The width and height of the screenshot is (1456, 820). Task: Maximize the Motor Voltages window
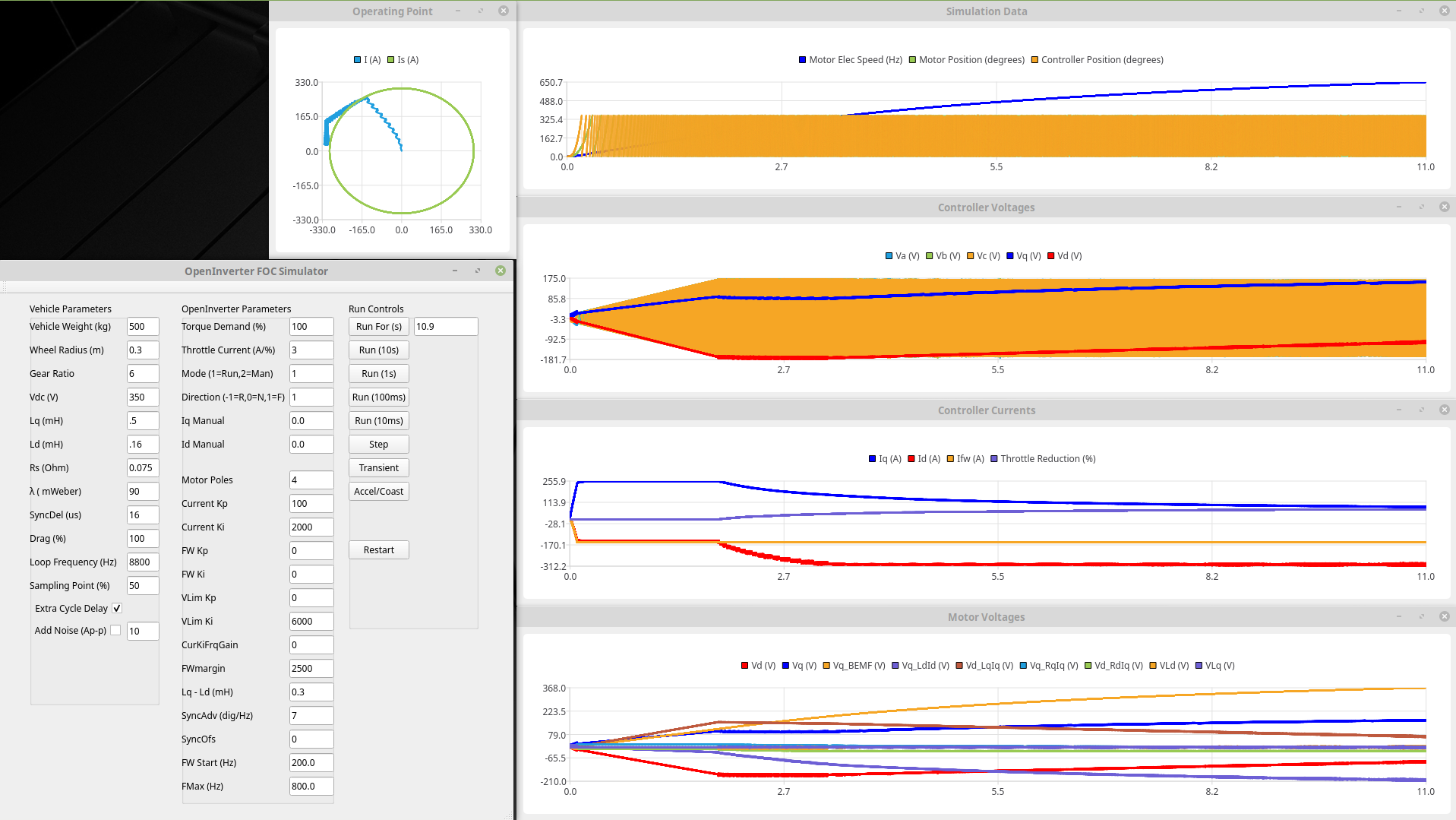pos(1421,616)
